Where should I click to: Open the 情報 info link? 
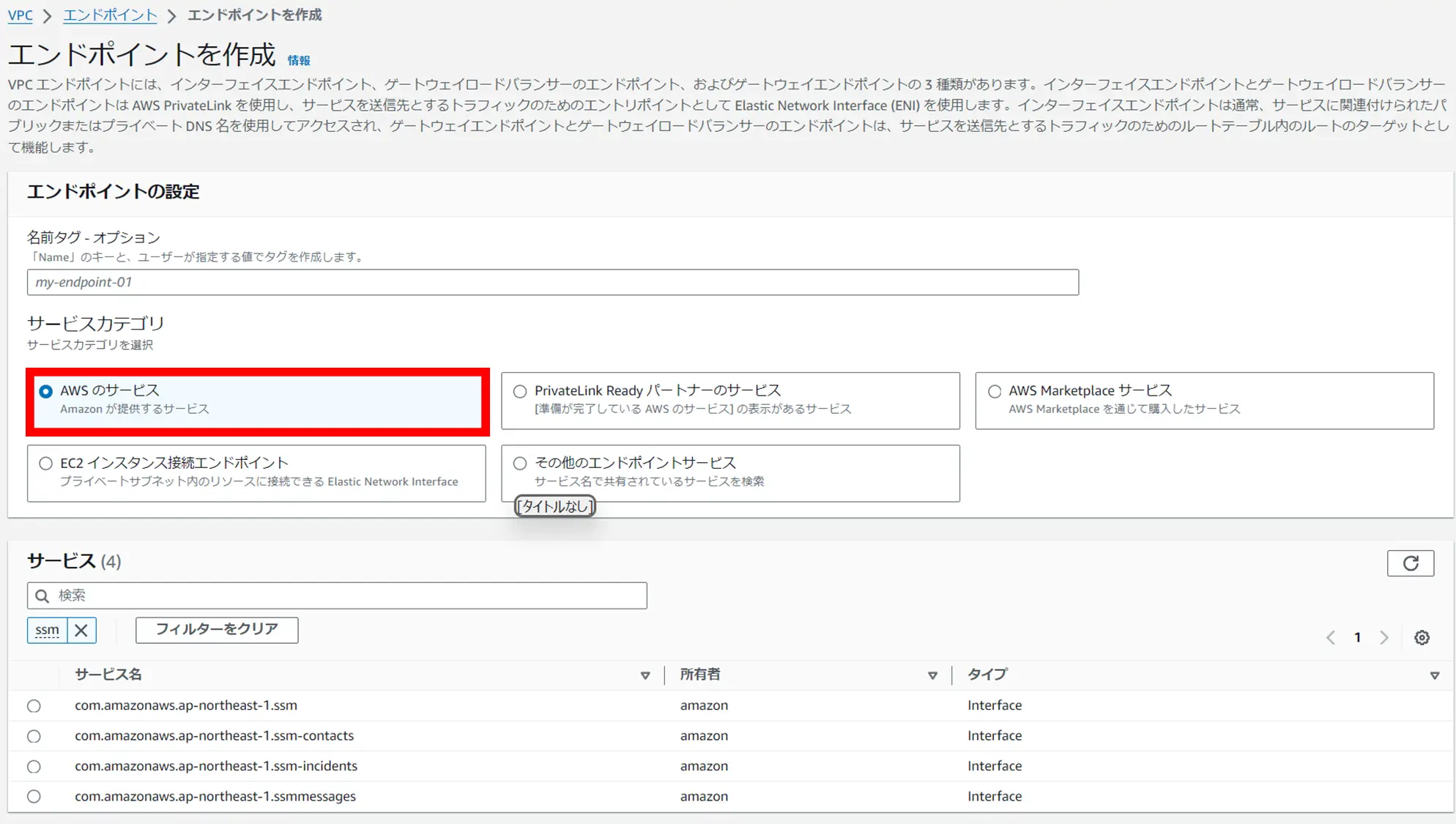pos(299,61)
